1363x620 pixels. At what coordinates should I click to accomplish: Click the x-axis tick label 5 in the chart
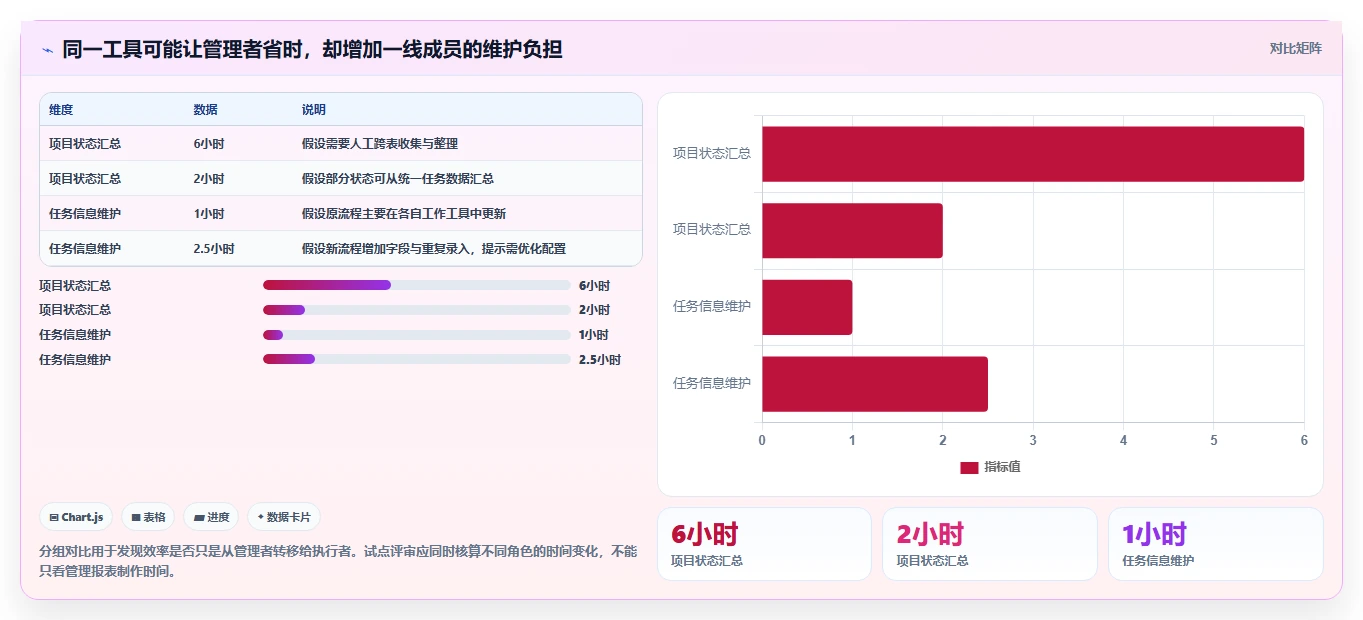tap(1214, 441)
